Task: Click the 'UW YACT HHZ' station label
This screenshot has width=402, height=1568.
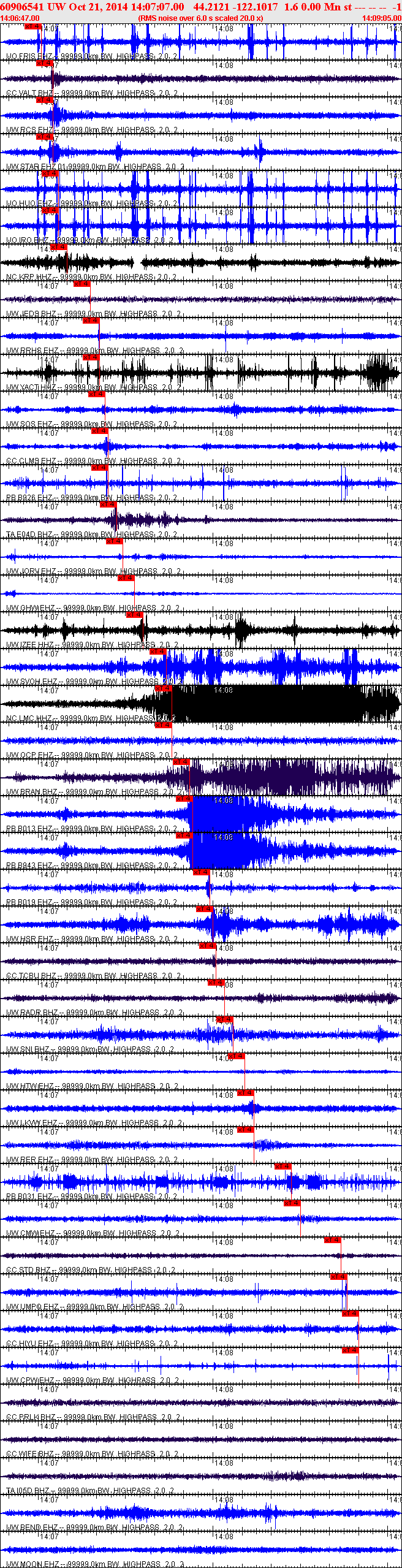Action: pos(31,387)
